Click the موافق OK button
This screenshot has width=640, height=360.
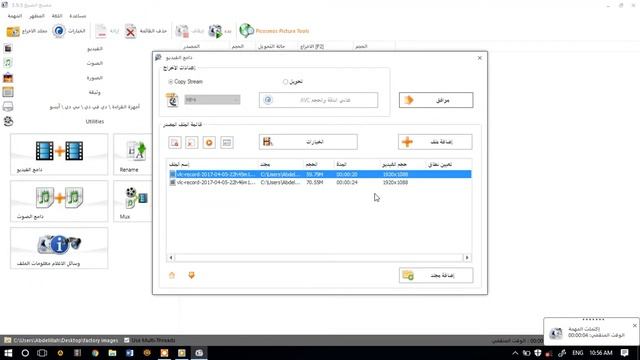[x=436, y=100]
